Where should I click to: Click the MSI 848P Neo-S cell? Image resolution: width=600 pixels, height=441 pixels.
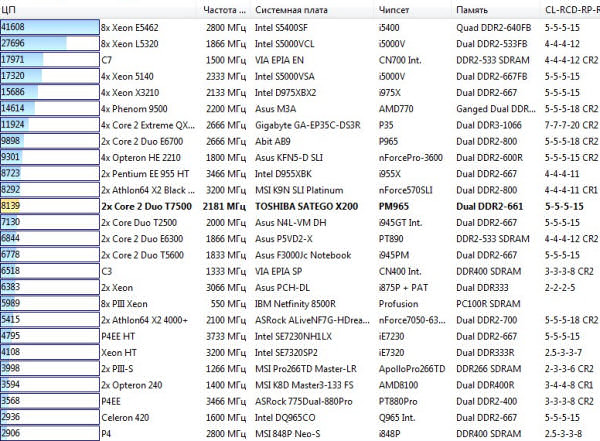coord(287,434)
